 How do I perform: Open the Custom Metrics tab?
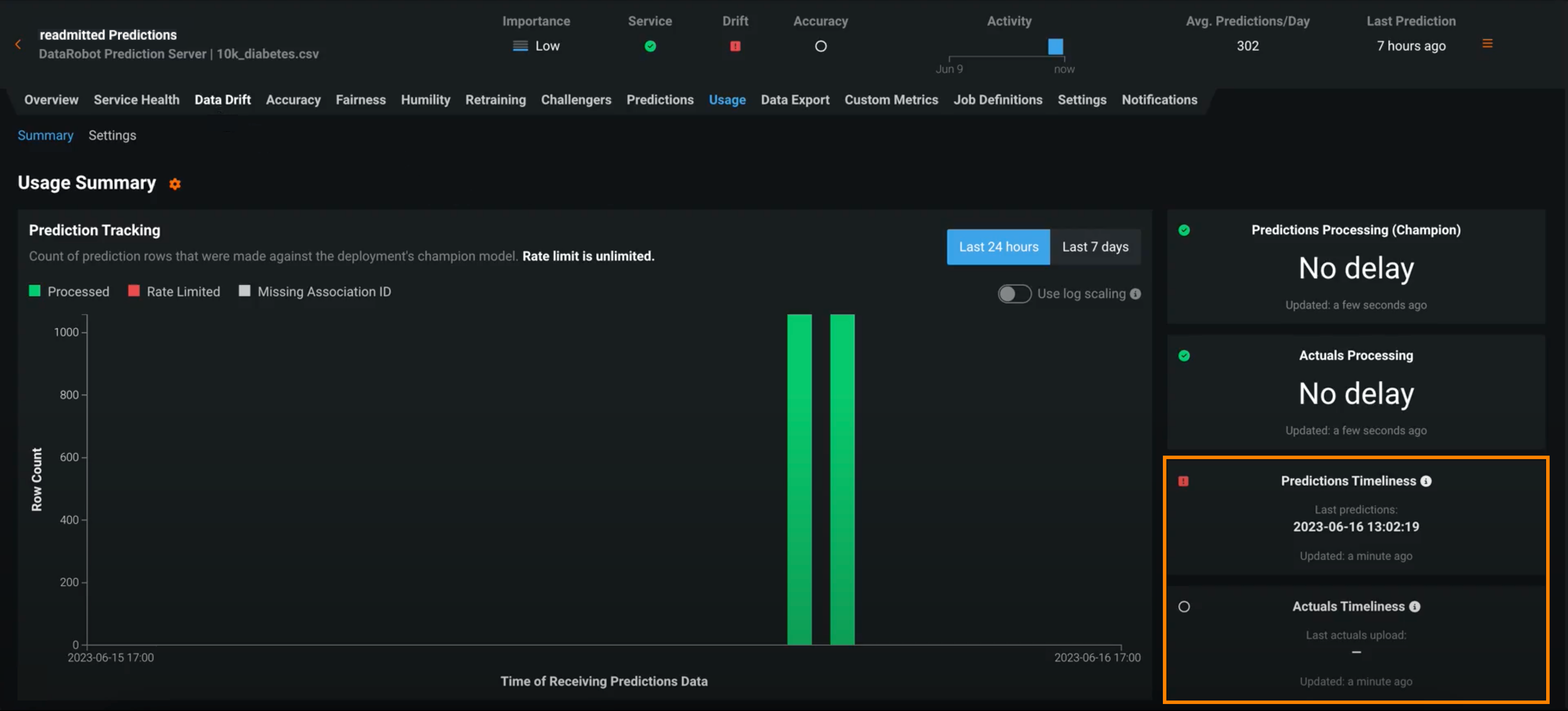[x=890, y=100]
